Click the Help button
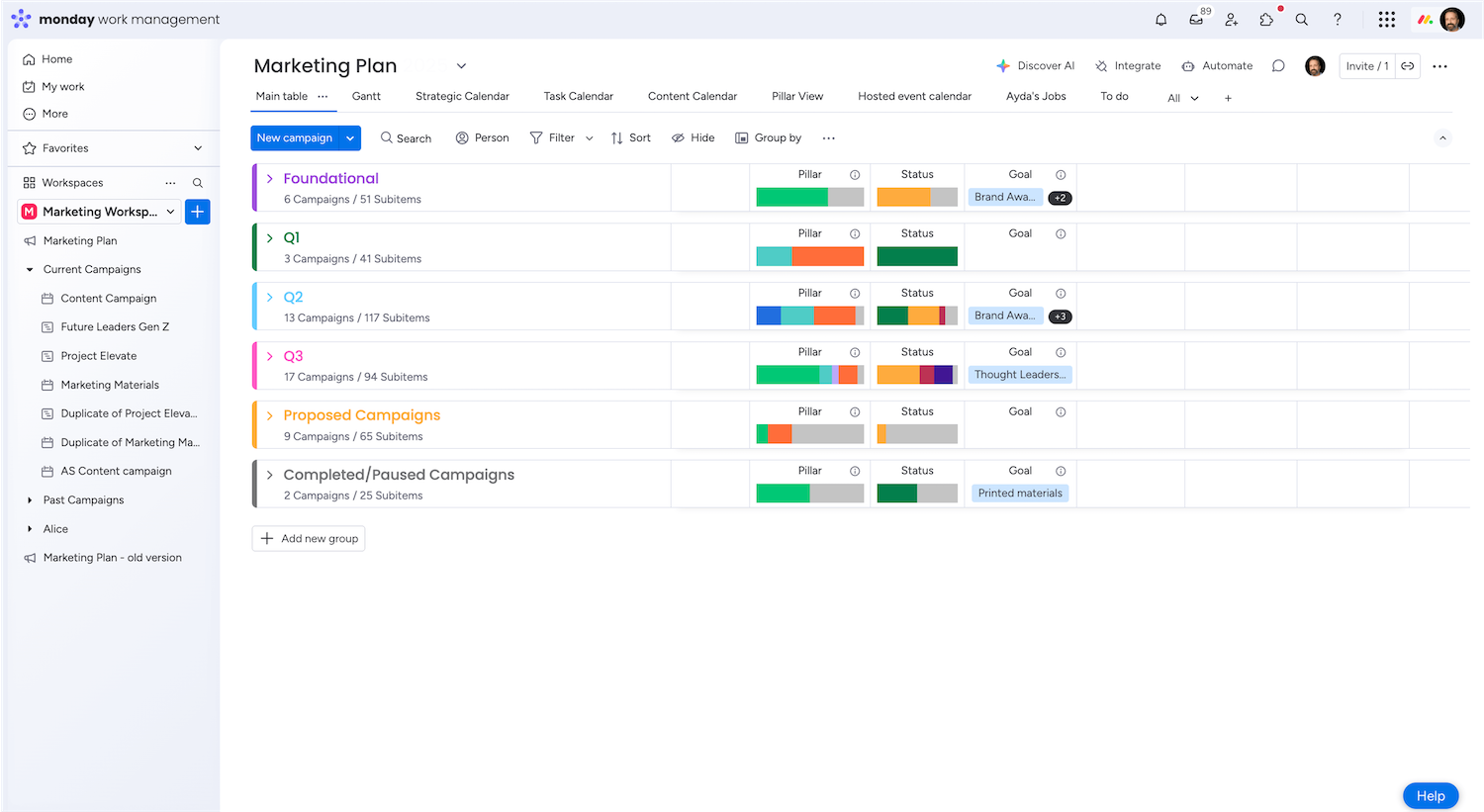Viewport: 1484px width, 812px height. pos(1430,796)
